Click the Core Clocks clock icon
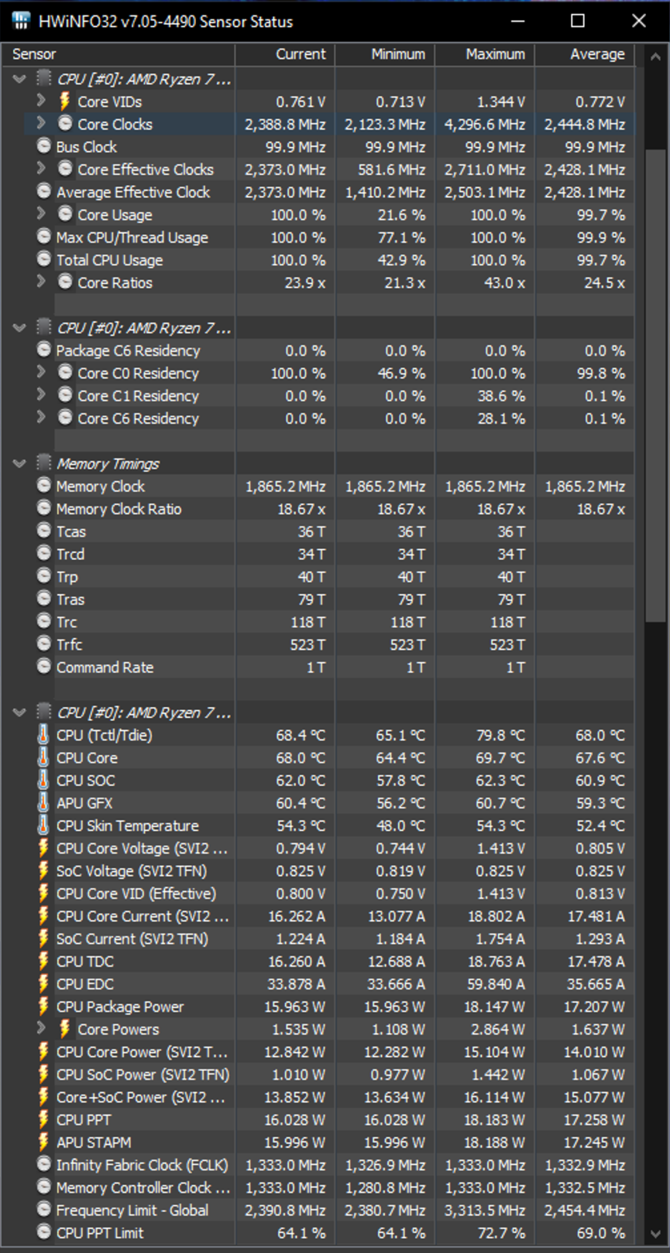This screenshot has height=1253, width=670. click(x=65, y=124)
